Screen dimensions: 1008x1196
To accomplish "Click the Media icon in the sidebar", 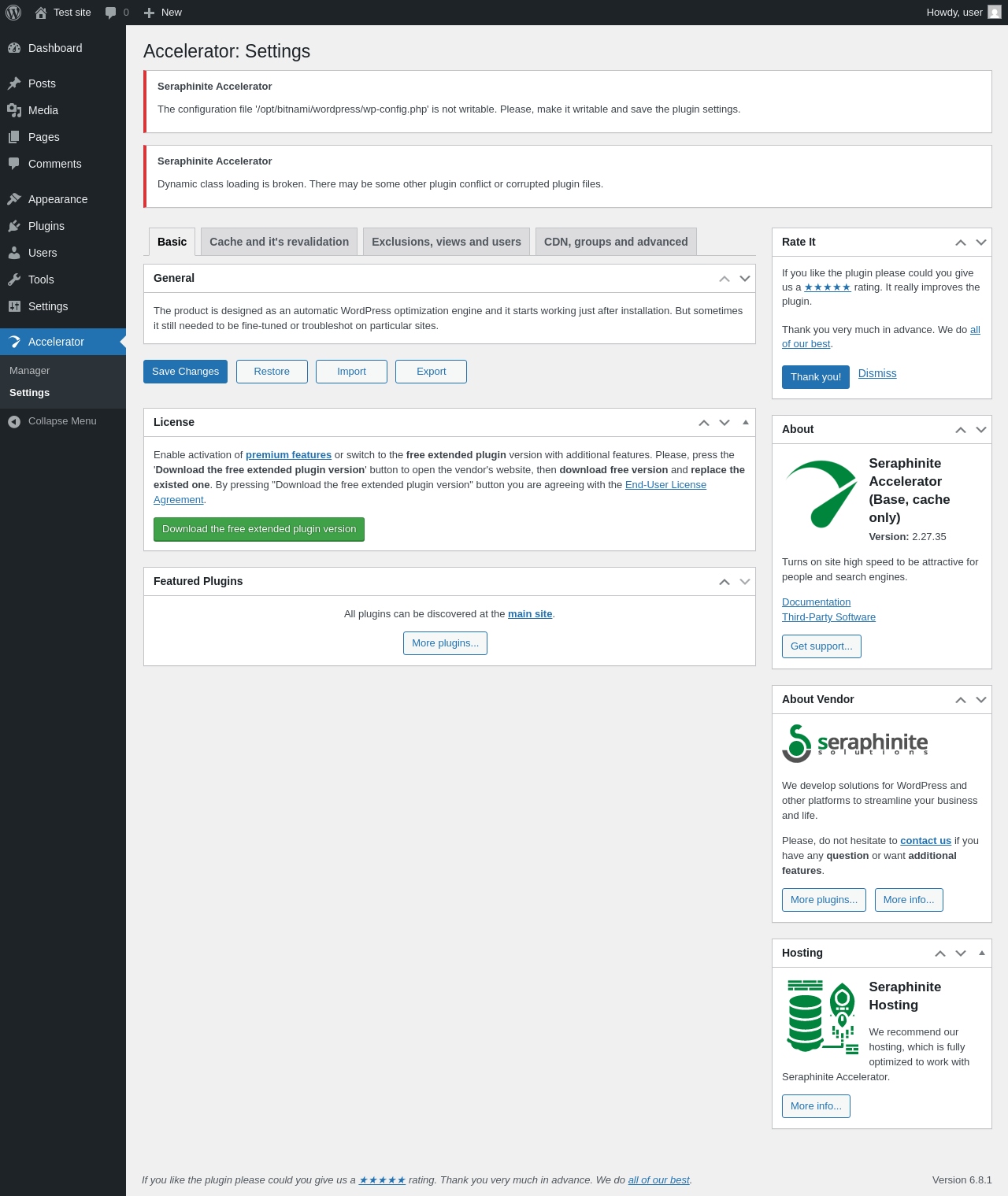I will click(14, 110).
